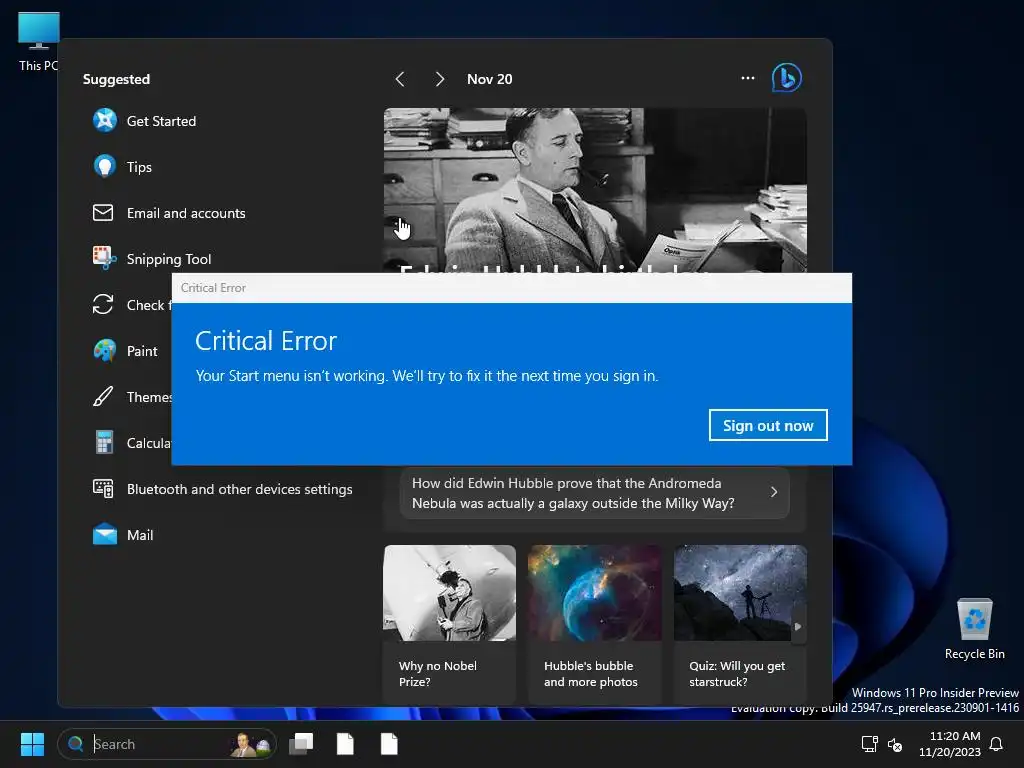Go to next day arrow
The width and height of the screenshot is (1024, 768).
pyautogui.click(x=440, y=79)
